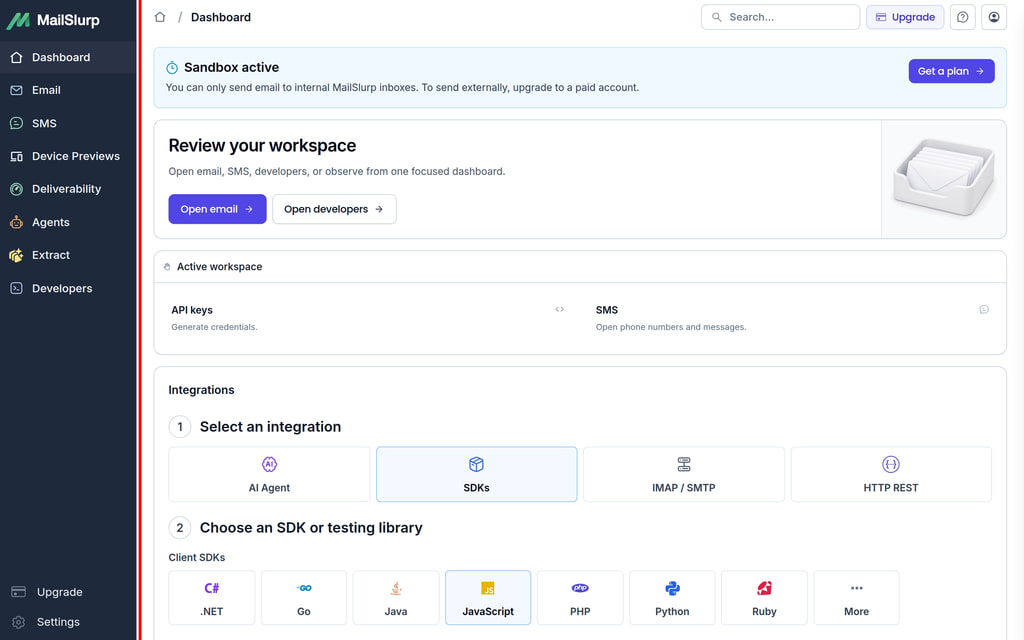Click the Sandbox active timer icon
The width and height of the screenshot is (1024, 640).
point(172,67)
